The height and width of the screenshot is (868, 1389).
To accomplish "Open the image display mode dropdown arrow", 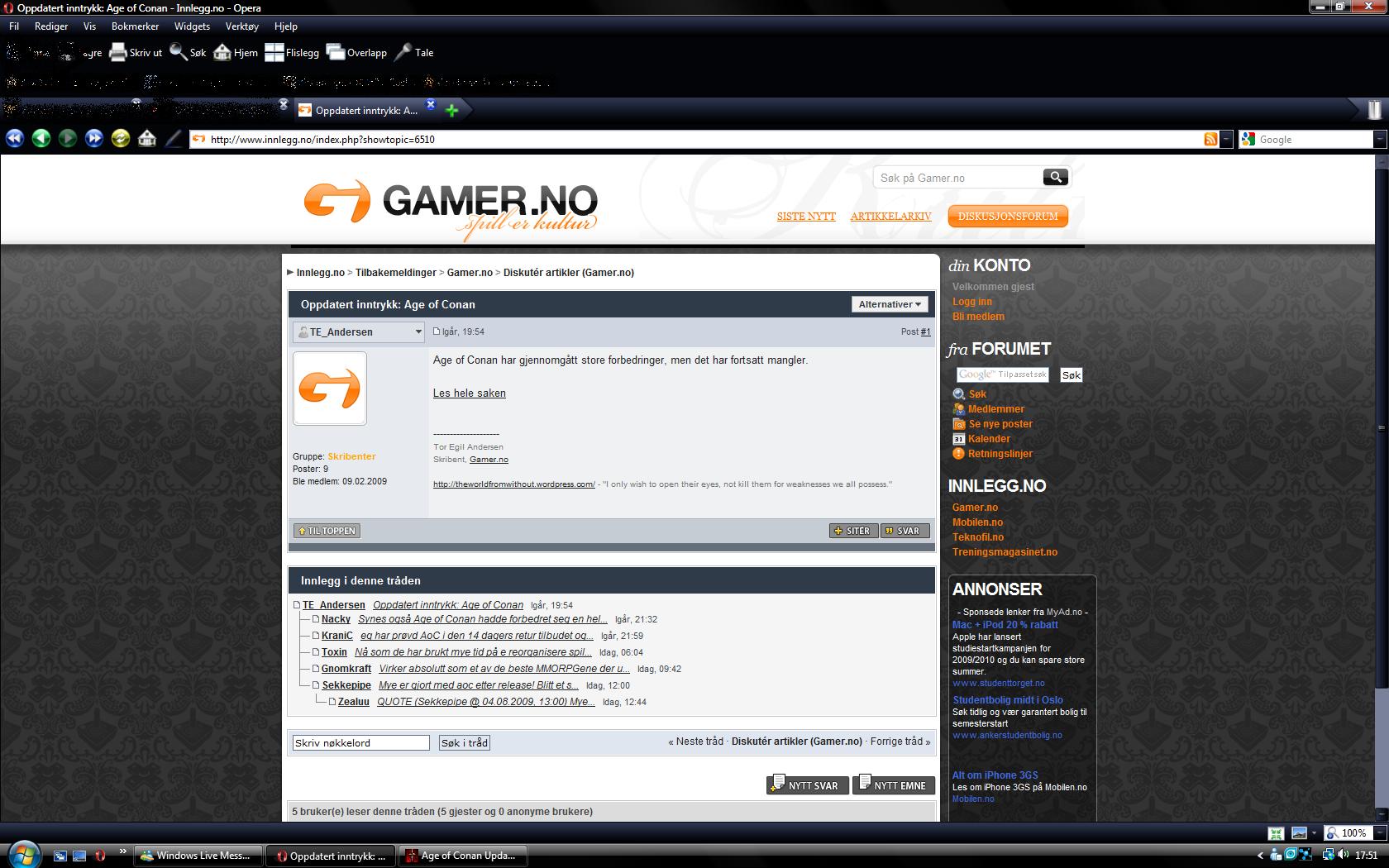I will (1315, 832).
